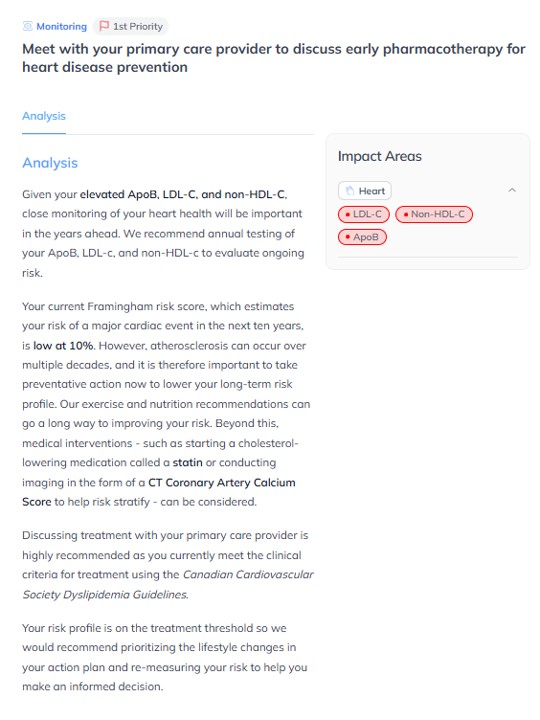Click the red dot on the LDL-C tag

pos(348,214)
